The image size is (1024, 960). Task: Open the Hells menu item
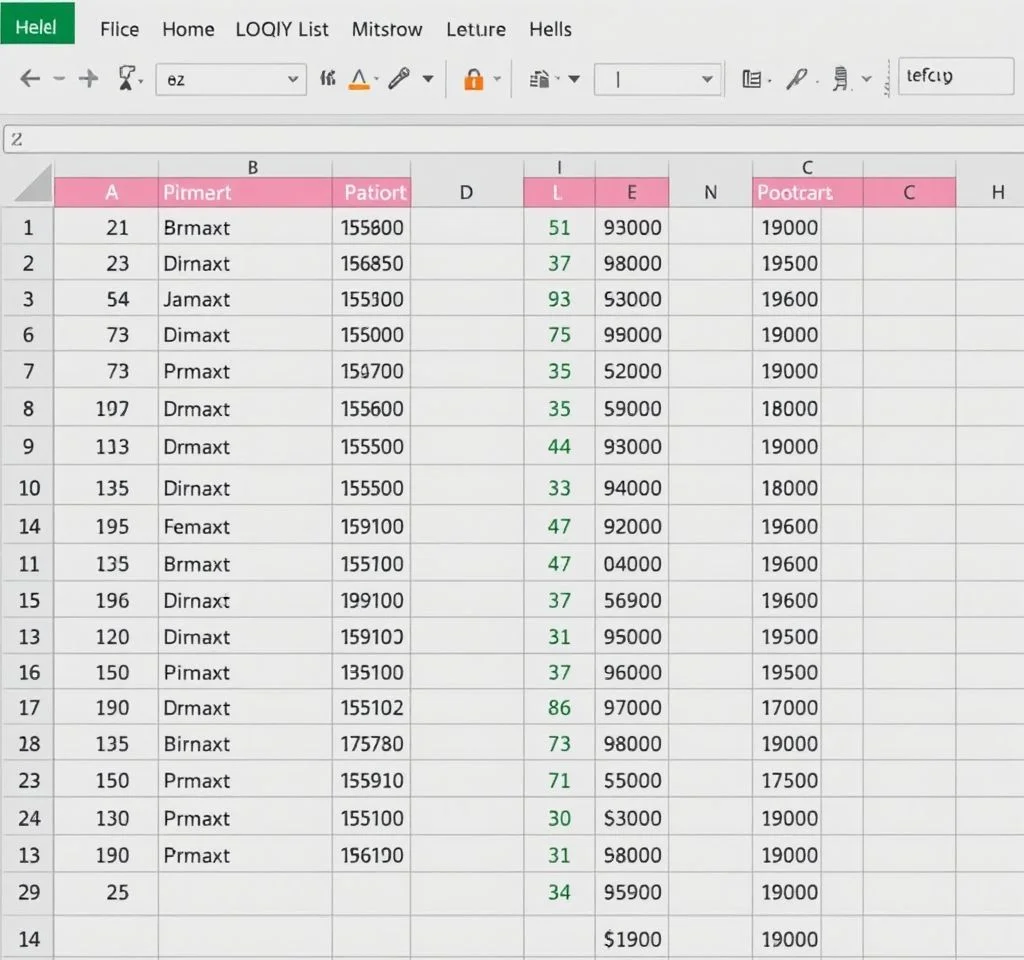[x=550, y=29]
